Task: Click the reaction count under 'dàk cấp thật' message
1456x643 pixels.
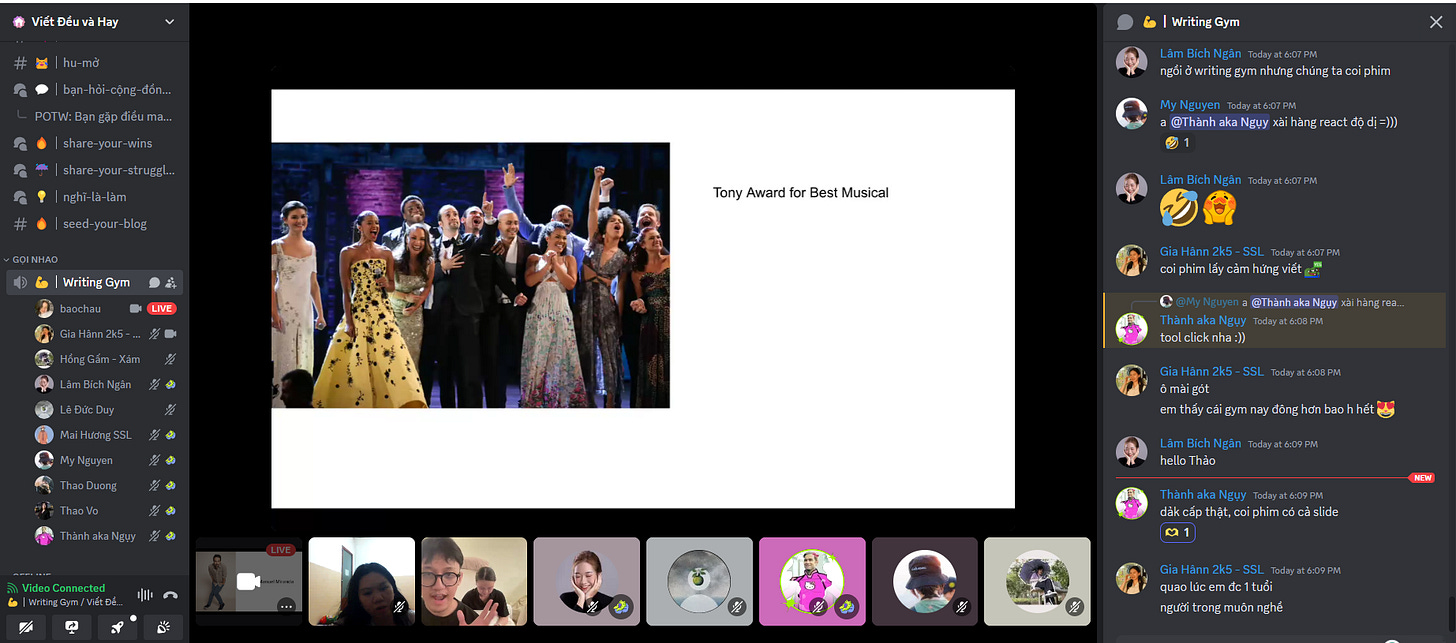Action: 1177,533
